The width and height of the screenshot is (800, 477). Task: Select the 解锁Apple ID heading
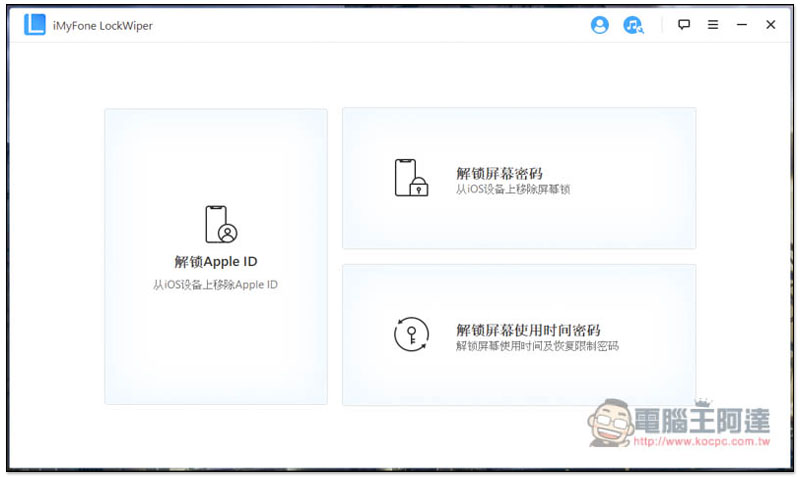coord(216,262)
